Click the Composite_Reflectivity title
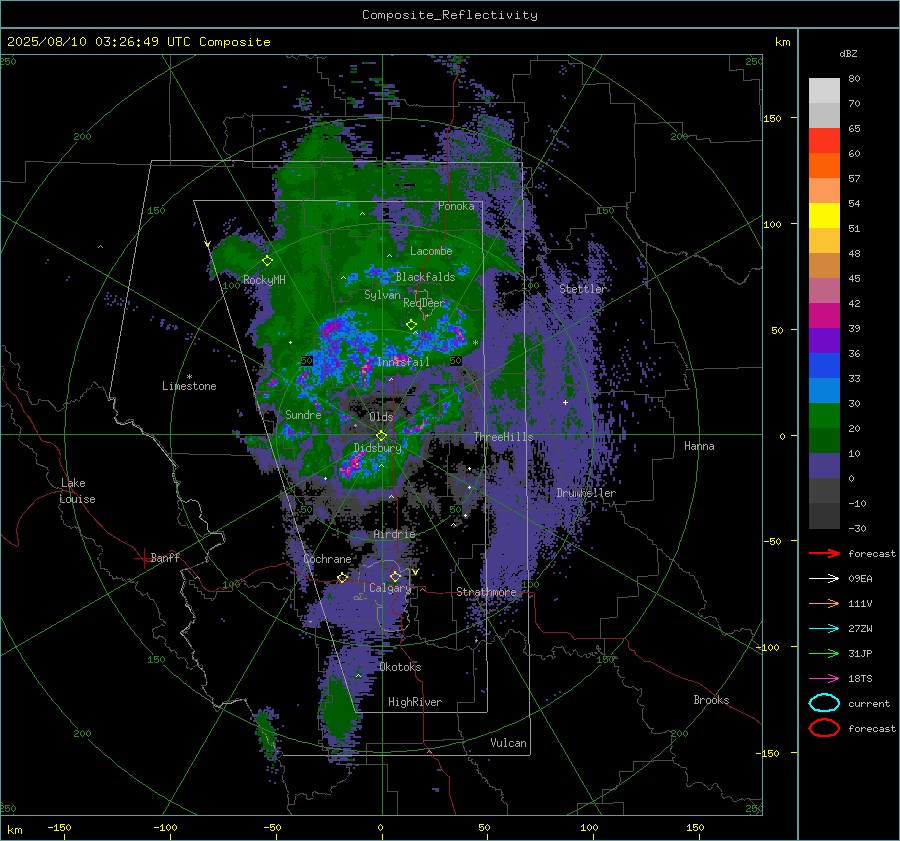The width and height of the screenshot is (900, 841). (x=450, y=15)
